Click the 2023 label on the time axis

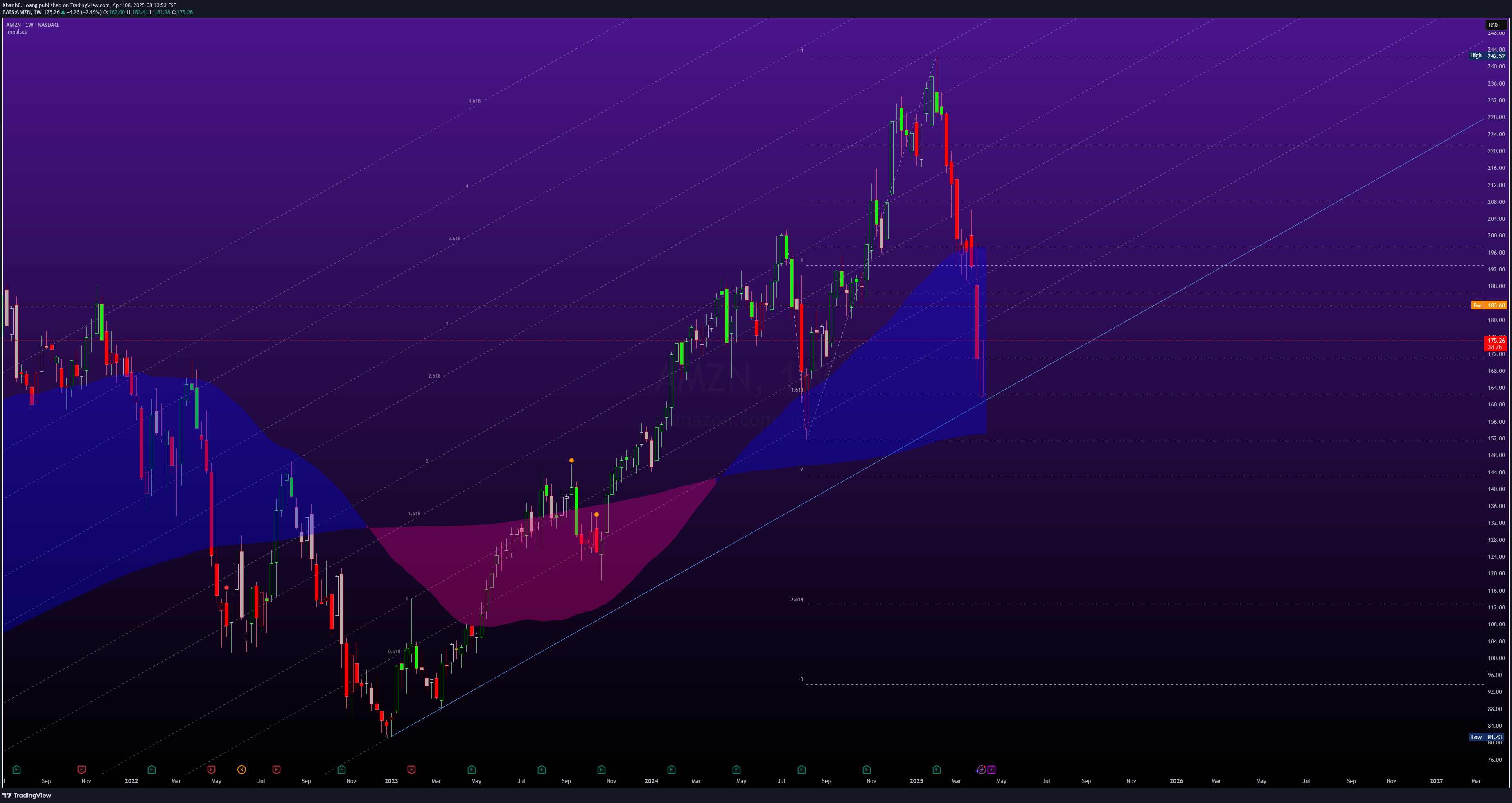391,781
